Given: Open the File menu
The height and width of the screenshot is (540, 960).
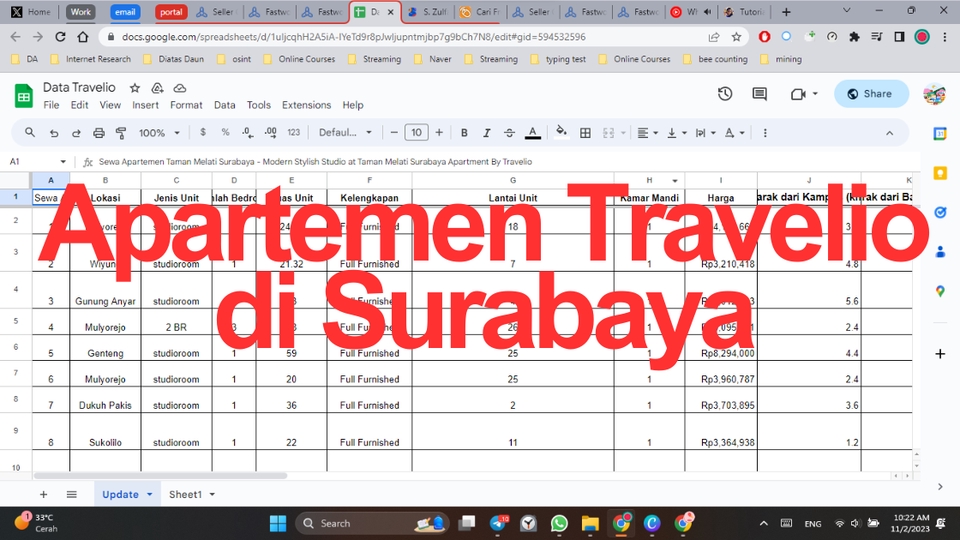Looking at the screenshot, I should [x=51, y=105].
